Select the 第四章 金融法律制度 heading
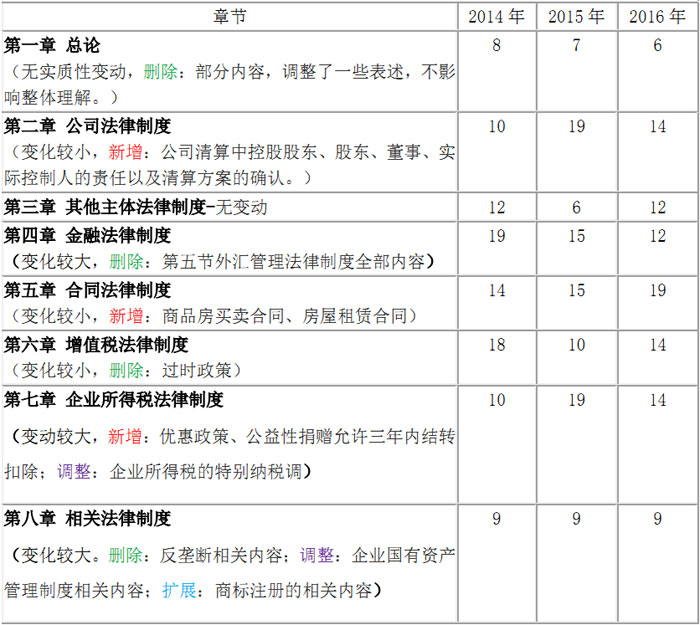 88,235
